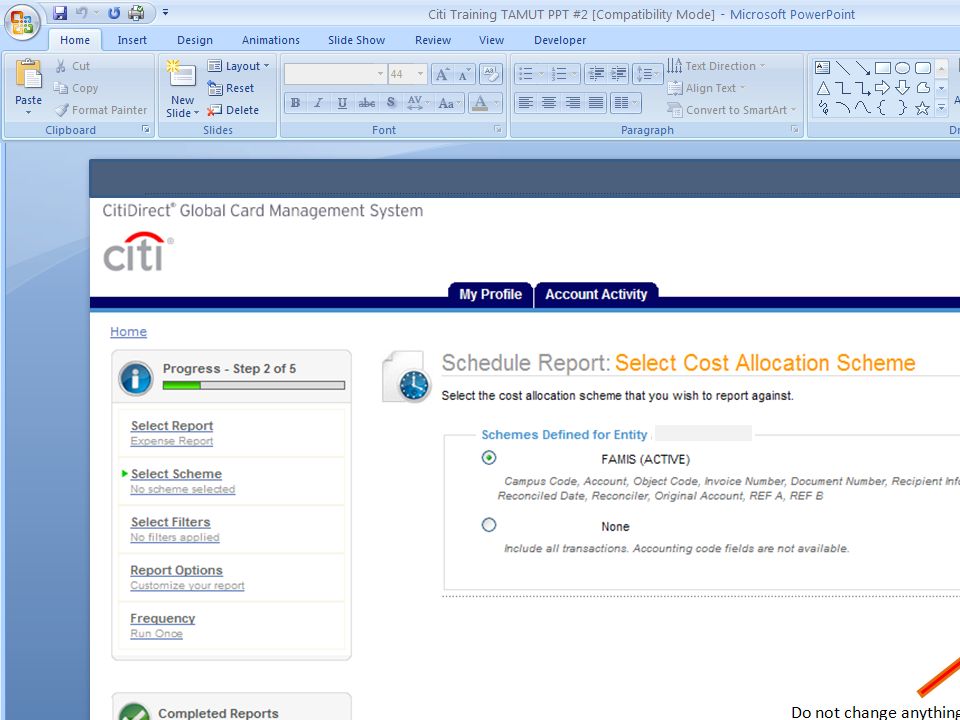
Task: Open the font name combo box
Action: pyautogui.click(x=335, y=74)
